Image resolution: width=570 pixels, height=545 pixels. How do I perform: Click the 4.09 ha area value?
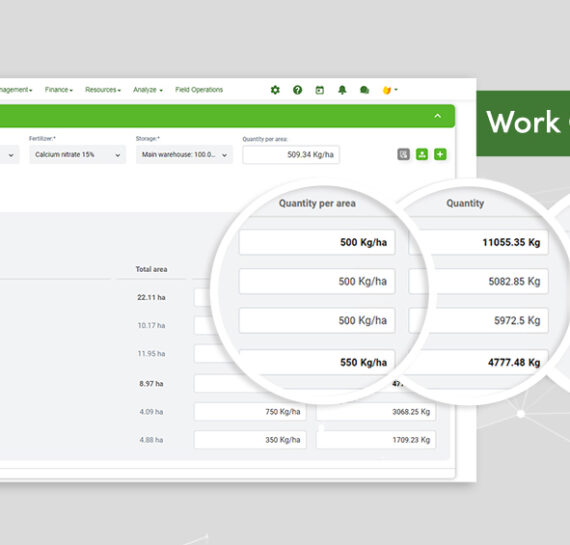point(151,412)
